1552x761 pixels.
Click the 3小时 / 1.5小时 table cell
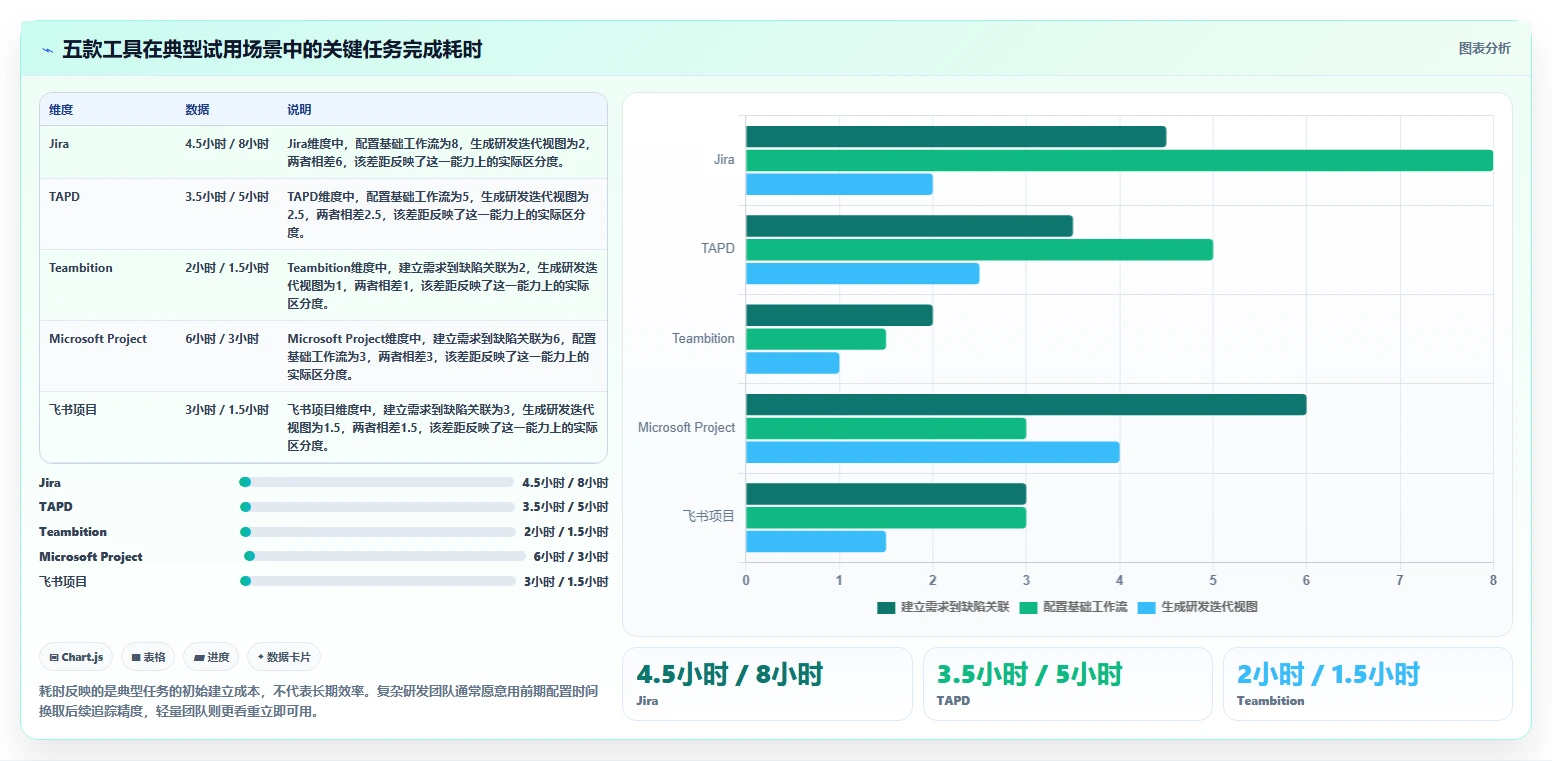tap(227, 410)
